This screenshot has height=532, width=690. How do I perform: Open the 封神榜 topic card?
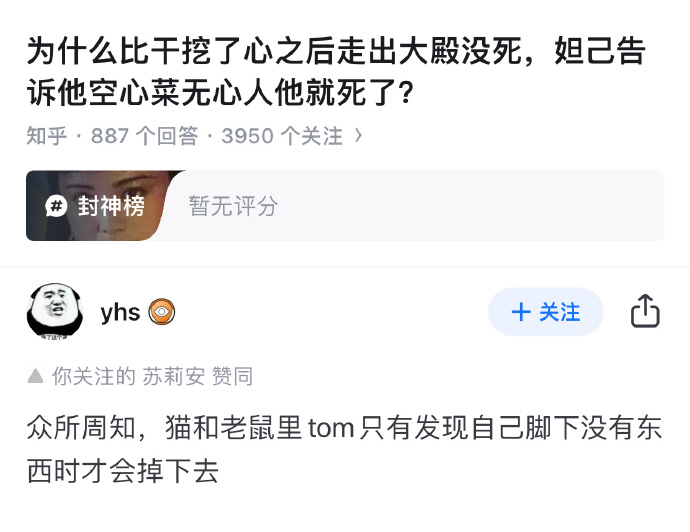pos(345,205)
